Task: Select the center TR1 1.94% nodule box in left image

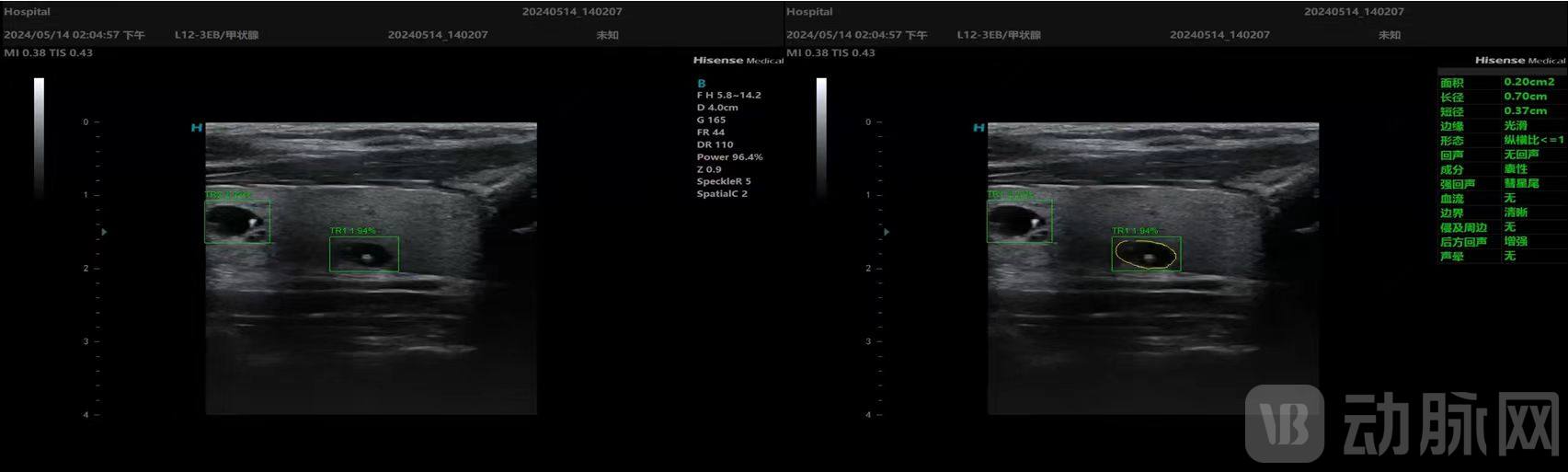Action: (x=364, y=254)
